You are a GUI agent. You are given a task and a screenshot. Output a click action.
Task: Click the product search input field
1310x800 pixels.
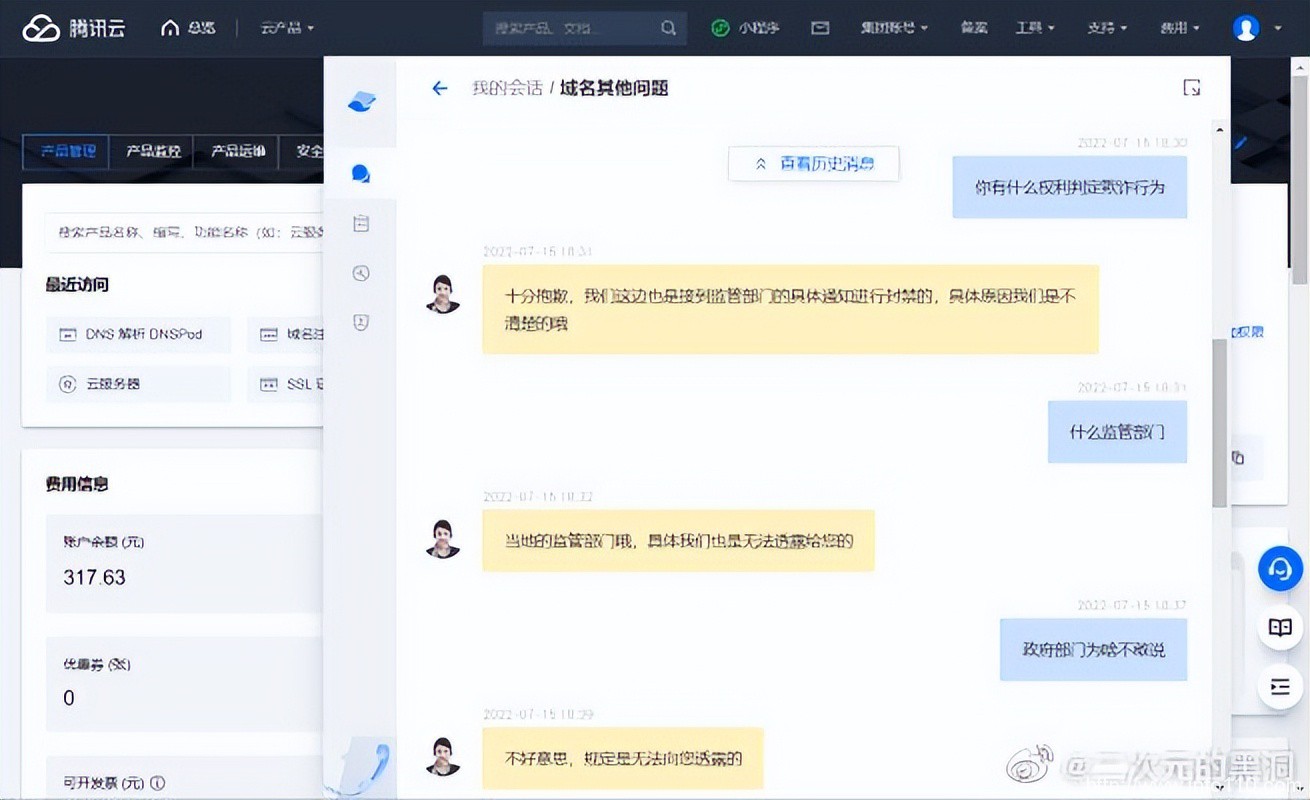570,28
